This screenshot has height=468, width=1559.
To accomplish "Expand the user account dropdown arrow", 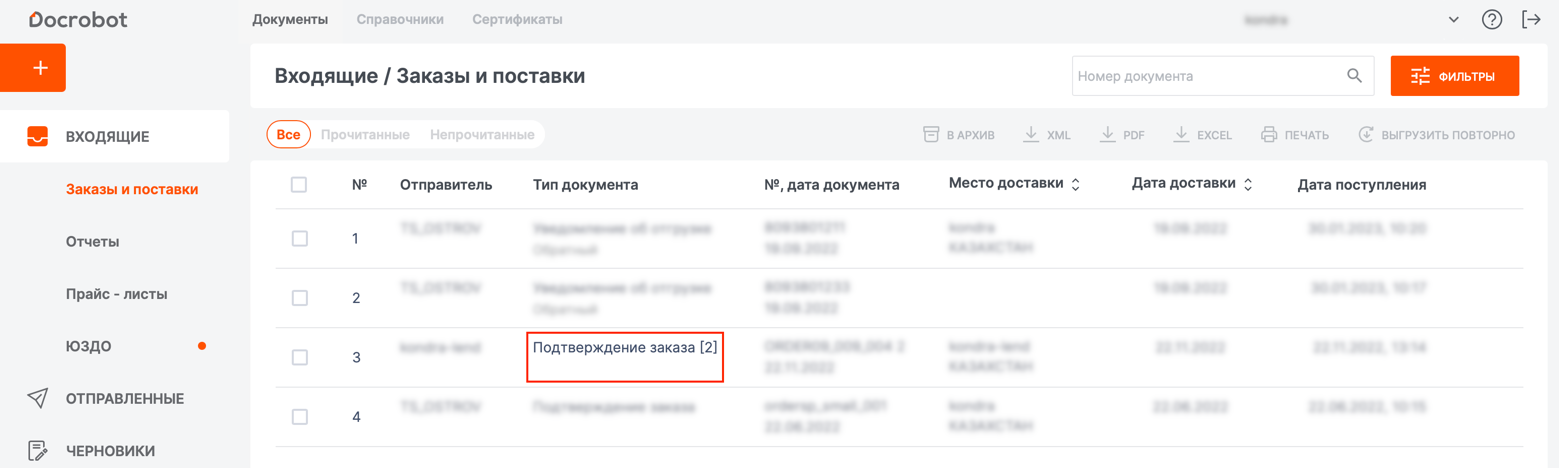I will pos(1453,20).
